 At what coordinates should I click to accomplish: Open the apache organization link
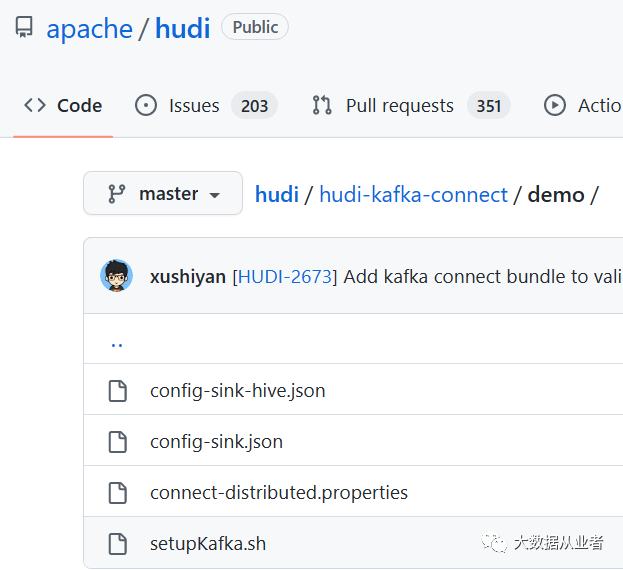[89, 29]
